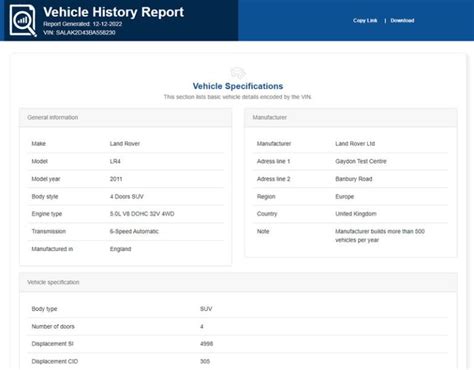The image size is (474, 370).
Task: Select the Gaydon Test Centre address value
Action: [361, 161]
